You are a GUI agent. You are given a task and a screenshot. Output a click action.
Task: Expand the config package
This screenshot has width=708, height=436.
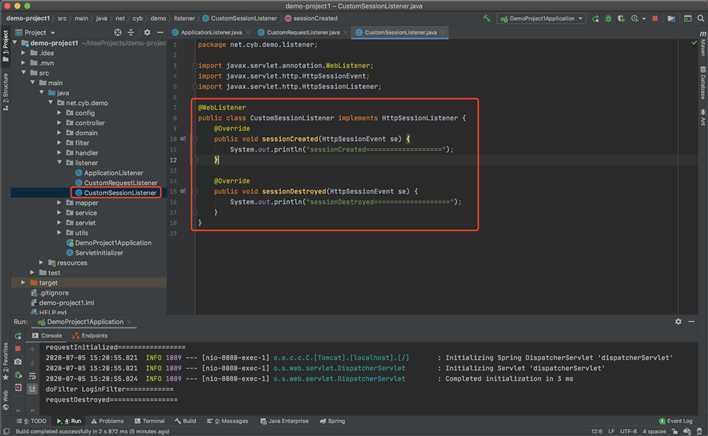tap(59, 113)
